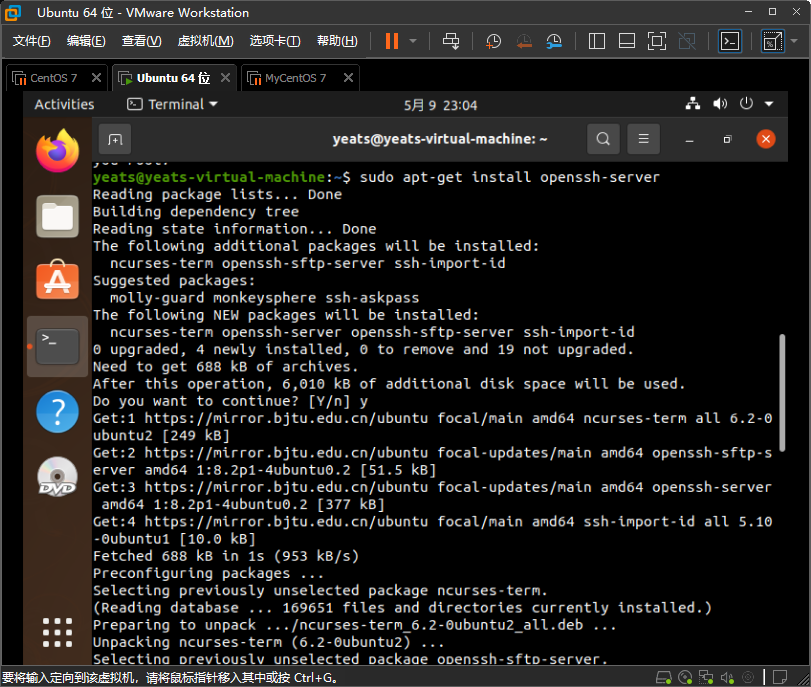The width and height of the screenshot is (811, 687).
Task: Send Ctrl+Alt+Del to the virtual machine
Action: pyautogui.click(x=450, y=41)
